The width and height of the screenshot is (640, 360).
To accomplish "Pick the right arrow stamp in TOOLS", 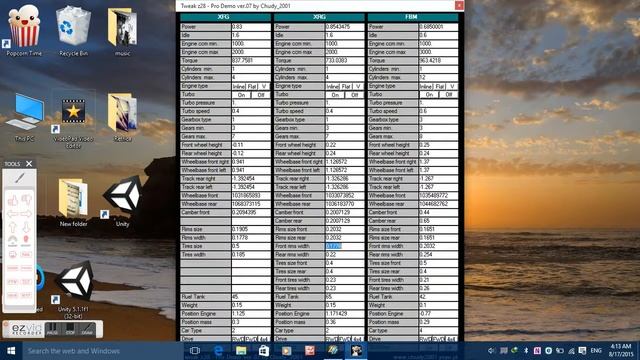I will click(26, 213).
